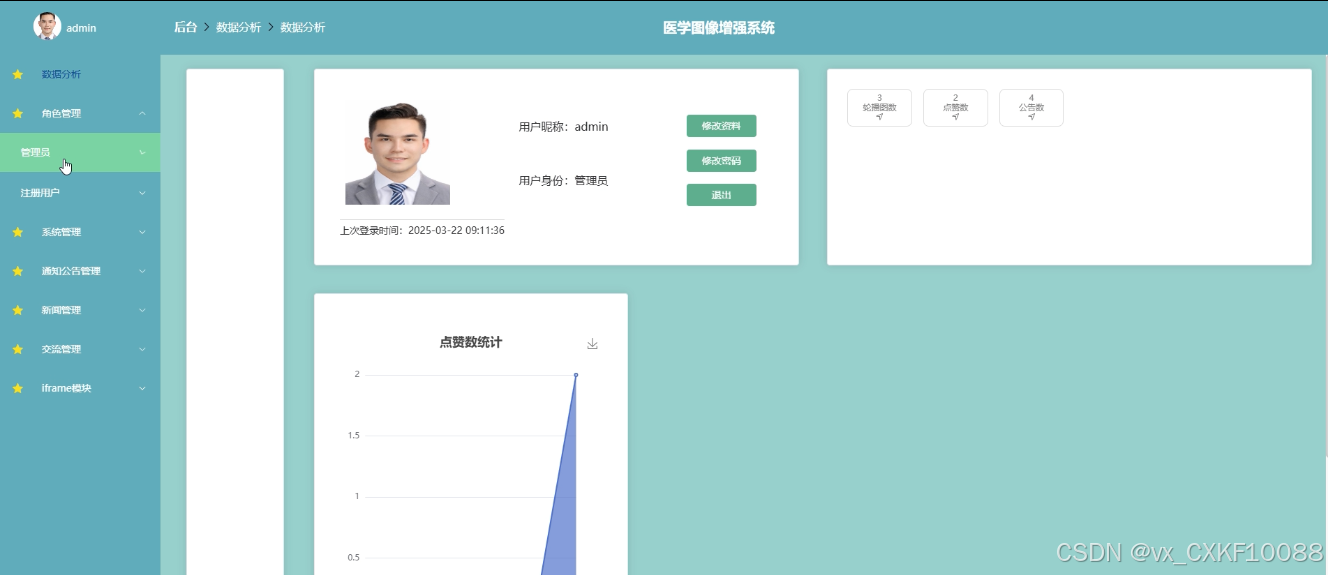Click the star icon beside iframe模块
Image resolution: width=1328 pixels, height=575 pixels.
17,388
